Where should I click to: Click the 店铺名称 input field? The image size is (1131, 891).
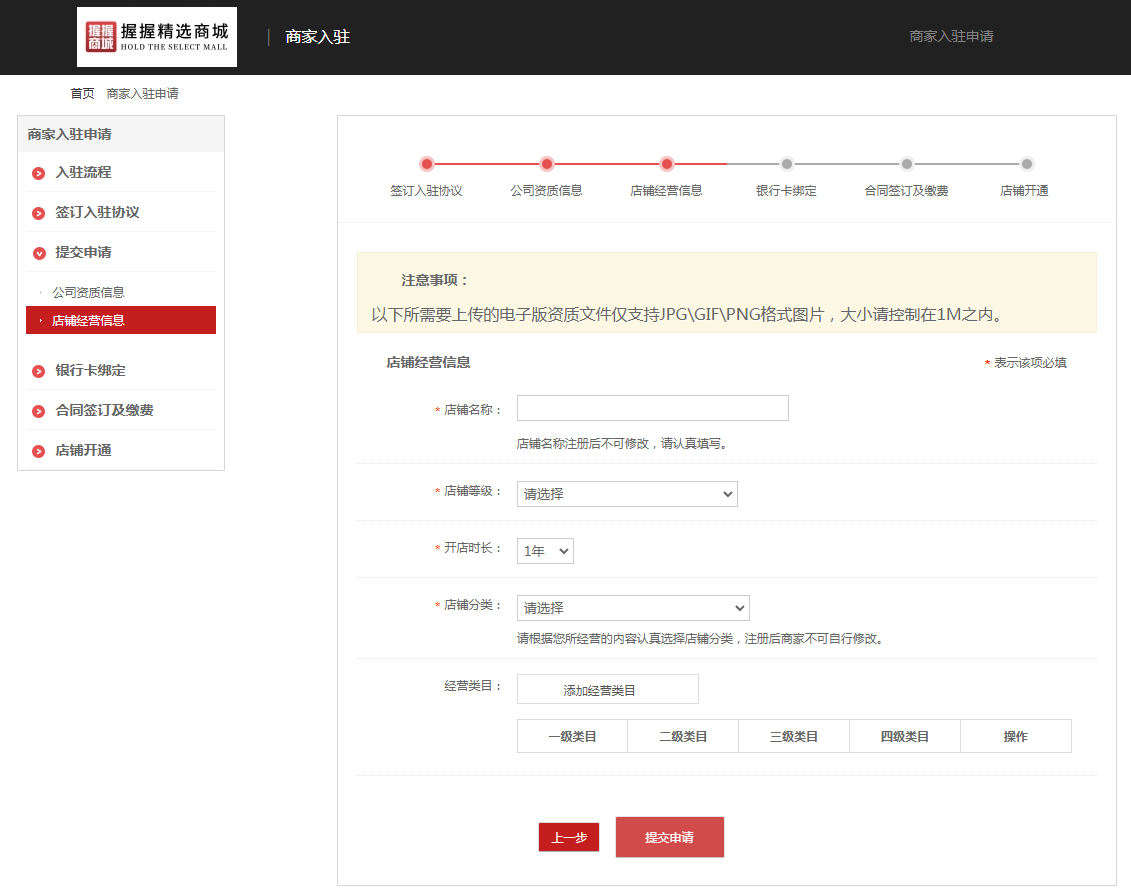(652, 408)
